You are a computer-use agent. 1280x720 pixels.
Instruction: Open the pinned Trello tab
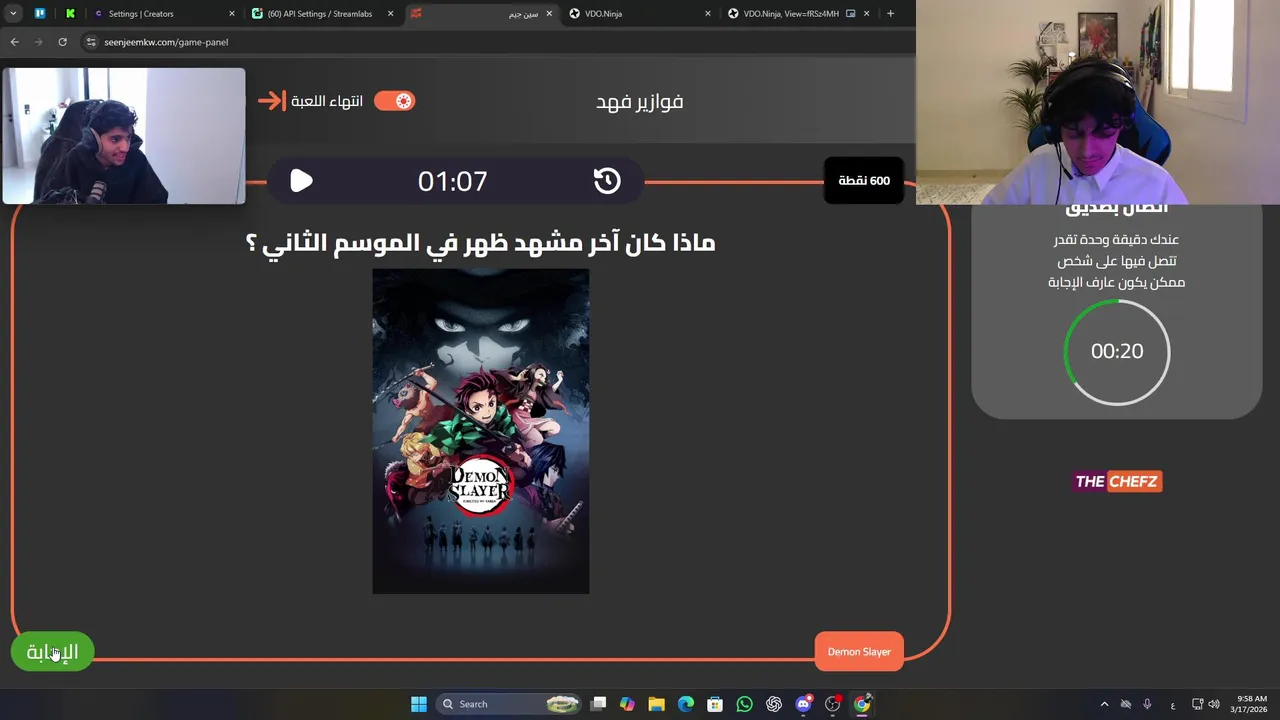(x=40, y=14)
